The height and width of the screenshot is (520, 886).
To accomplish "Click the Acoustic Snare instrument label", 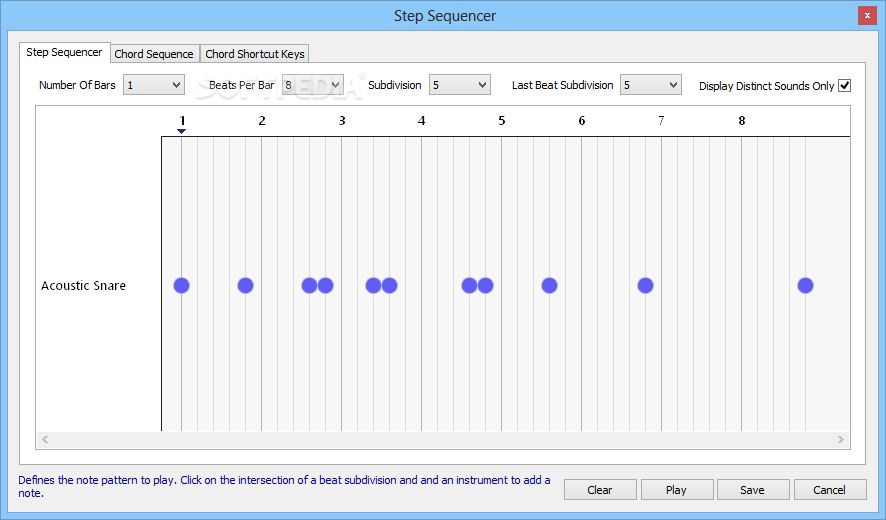I will 83,285.
